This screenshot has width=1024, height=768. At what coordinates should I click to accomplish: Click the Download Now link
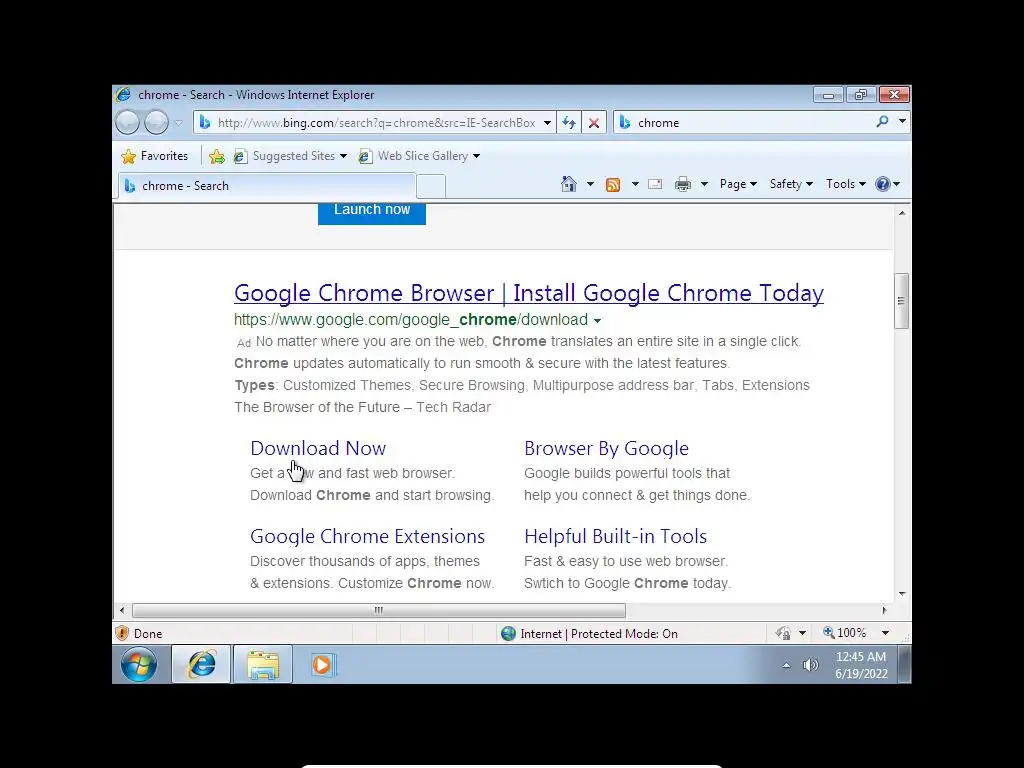(318, 449)
